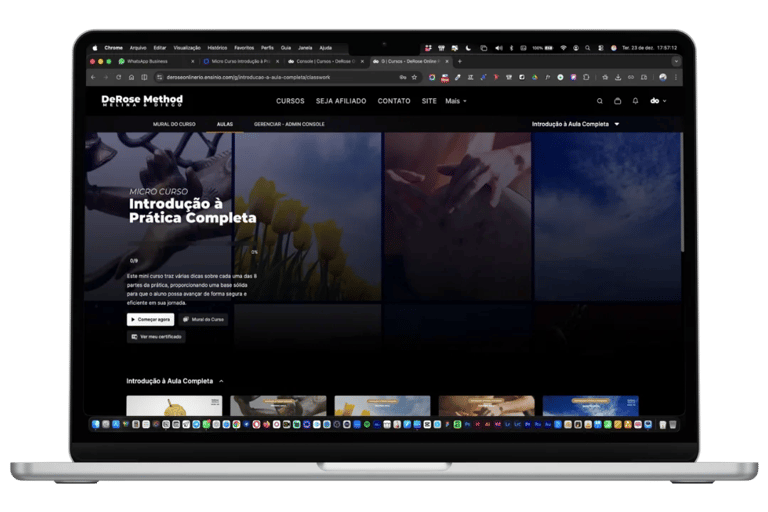Click the Ver meu certificado button
Viewport: 768px width, 512px height.
[x=156, y=337]
